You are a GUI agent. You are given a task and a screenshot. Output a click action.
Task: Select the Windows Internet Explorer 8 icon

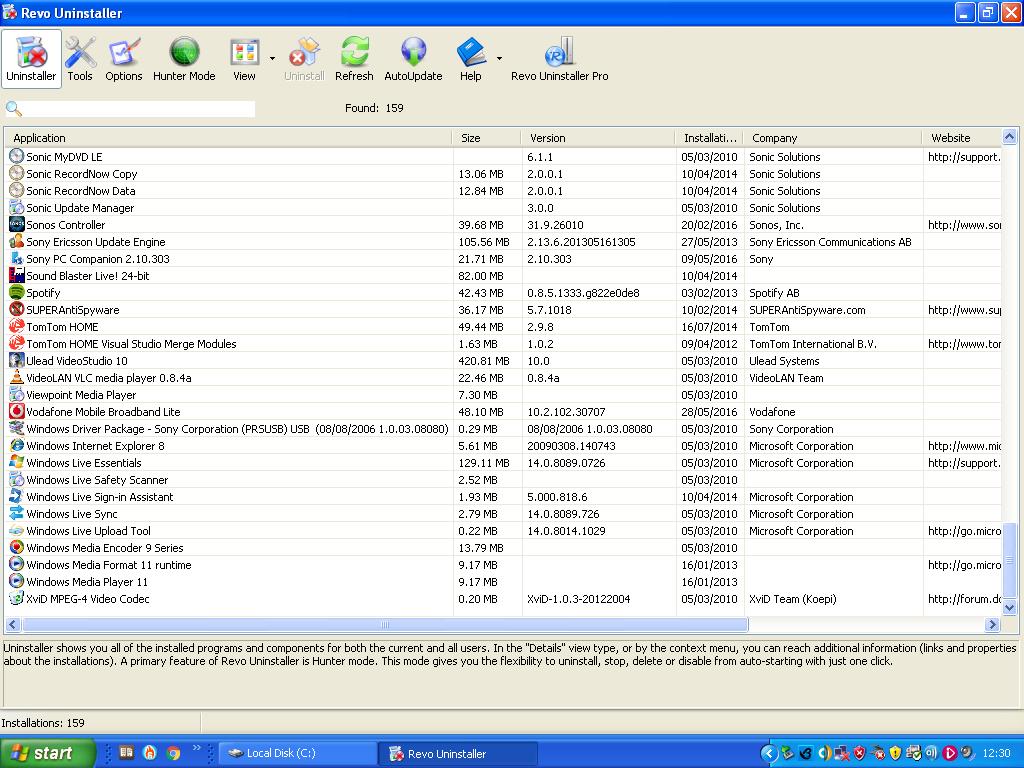tap(16, 445)
